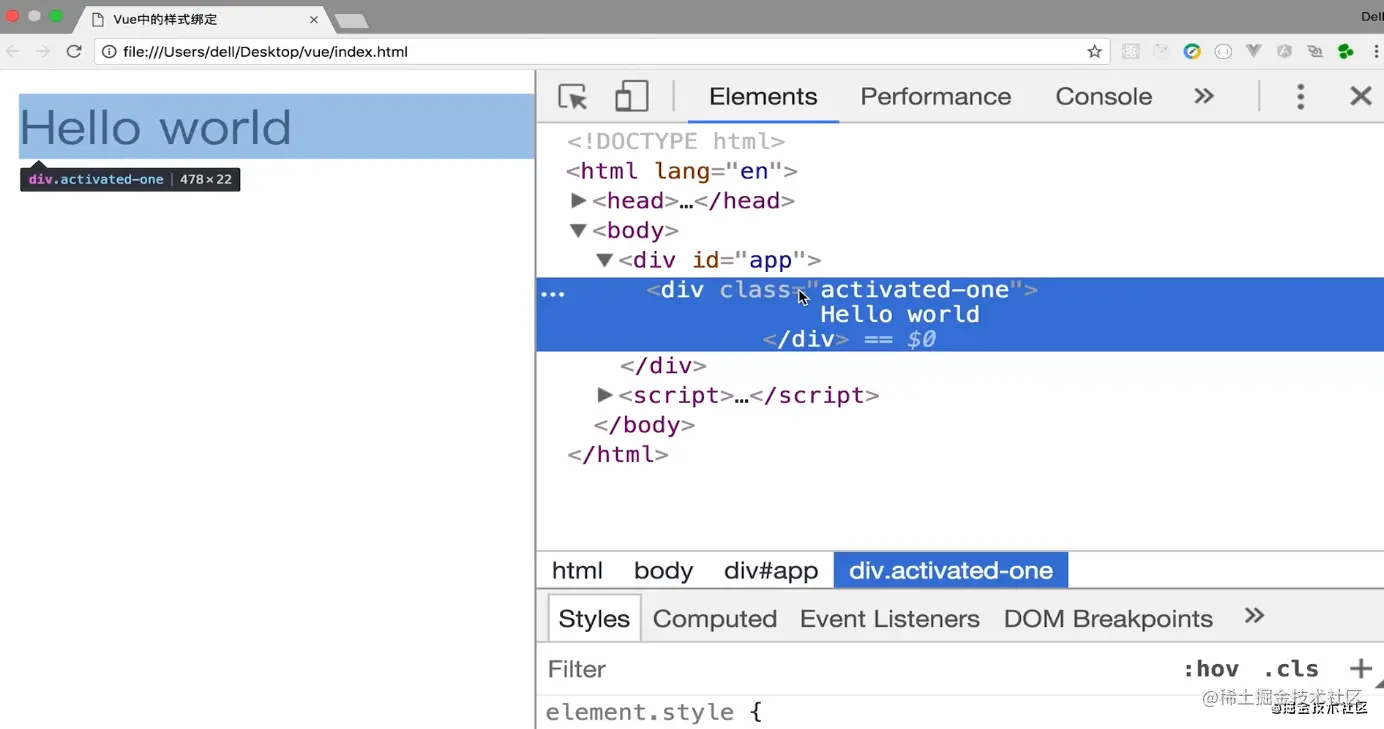1384x729 pixels.
Task: Toggle element state with :hov
Action: tap(1210, 669)
